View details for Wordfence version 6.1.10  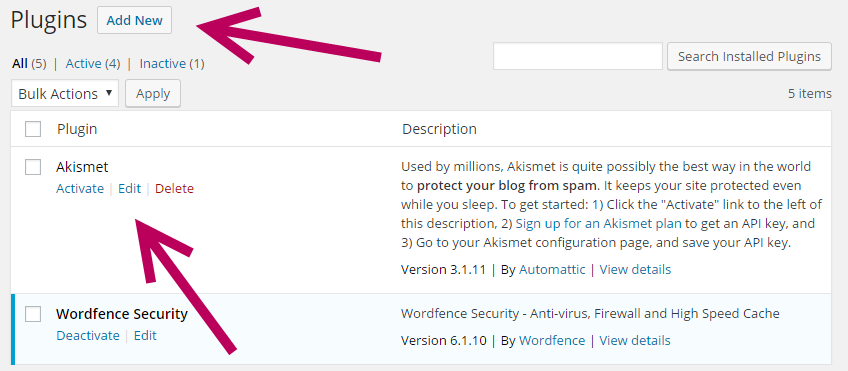coord(635,341)
